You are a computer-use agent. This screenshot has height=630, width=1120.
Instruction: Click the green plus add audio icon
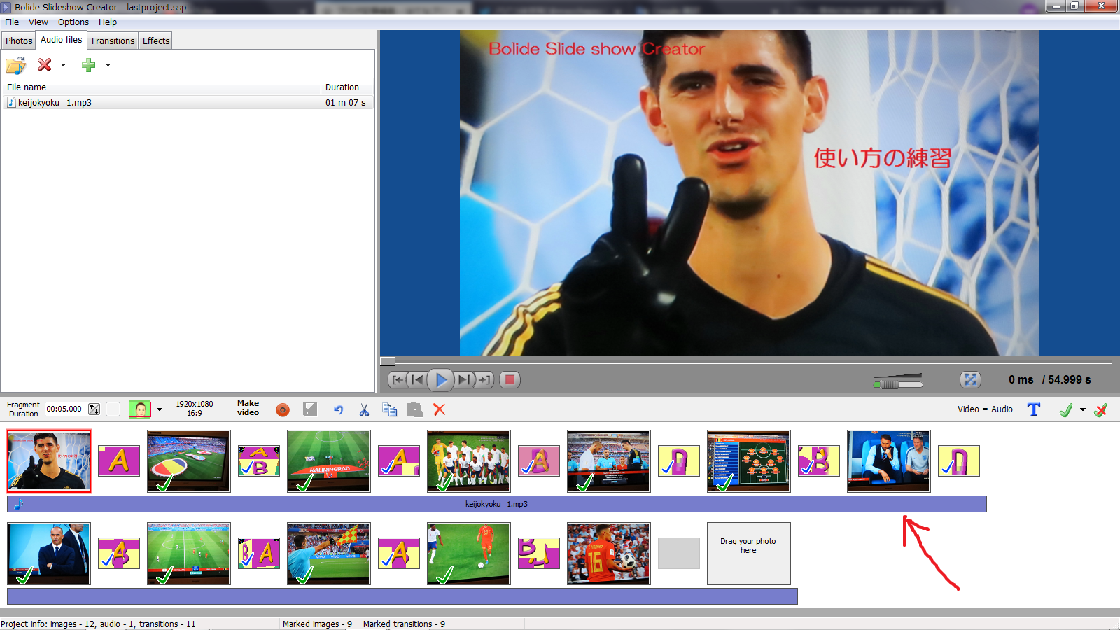pyautogui.click(x=89, y=65)
